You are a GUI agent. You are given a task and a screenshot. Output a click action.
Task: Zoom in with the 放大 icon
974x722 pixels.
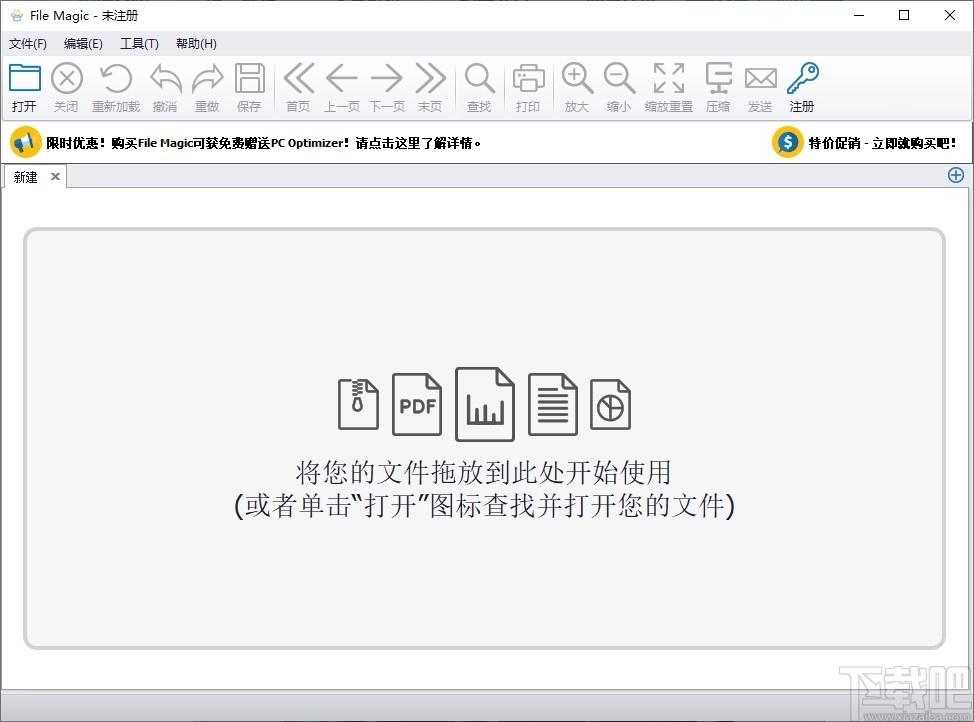pos(577,79)
